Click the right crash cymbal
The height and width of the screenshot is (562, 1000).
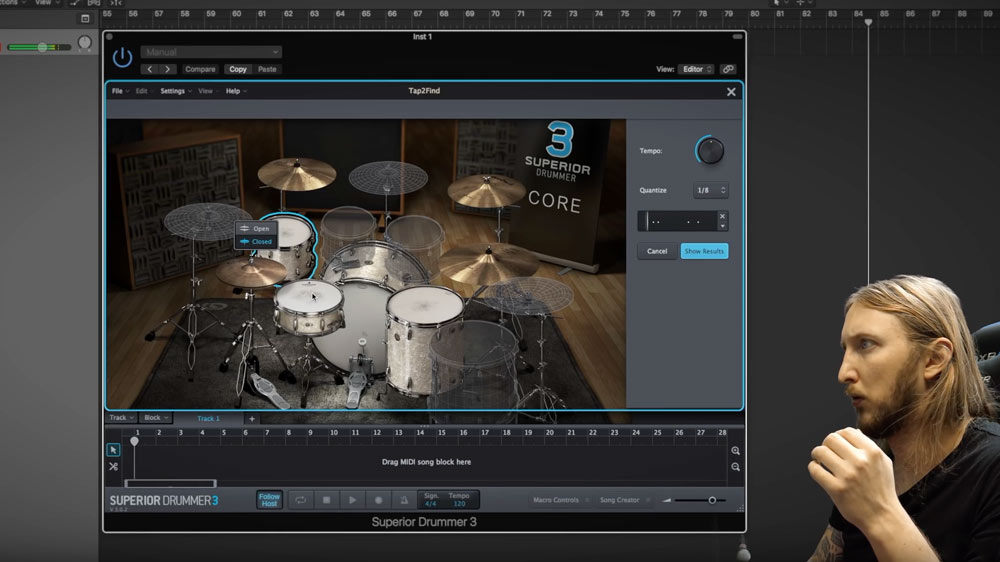pos(486,190)
